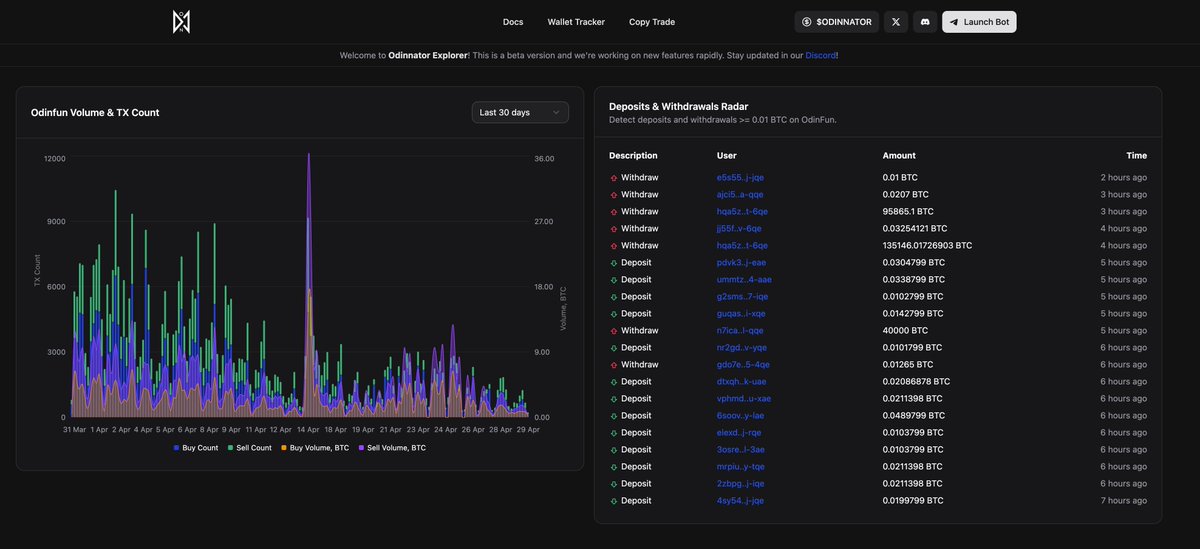Open user mrpiu..y-tqe link
The width and height of the screenshot is (1200, 549).
741,467
